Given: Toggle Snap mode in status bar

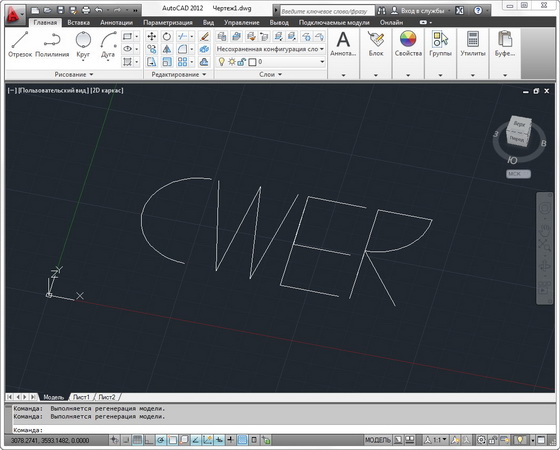Looking at the screenshot, I should pyautogui.click(x=126, y=440).
